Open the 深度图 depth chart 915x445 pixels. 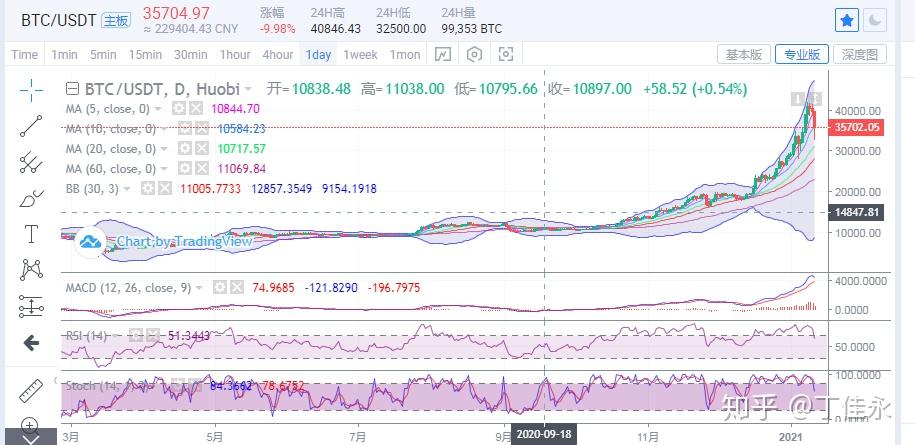(x=860, y=54)
